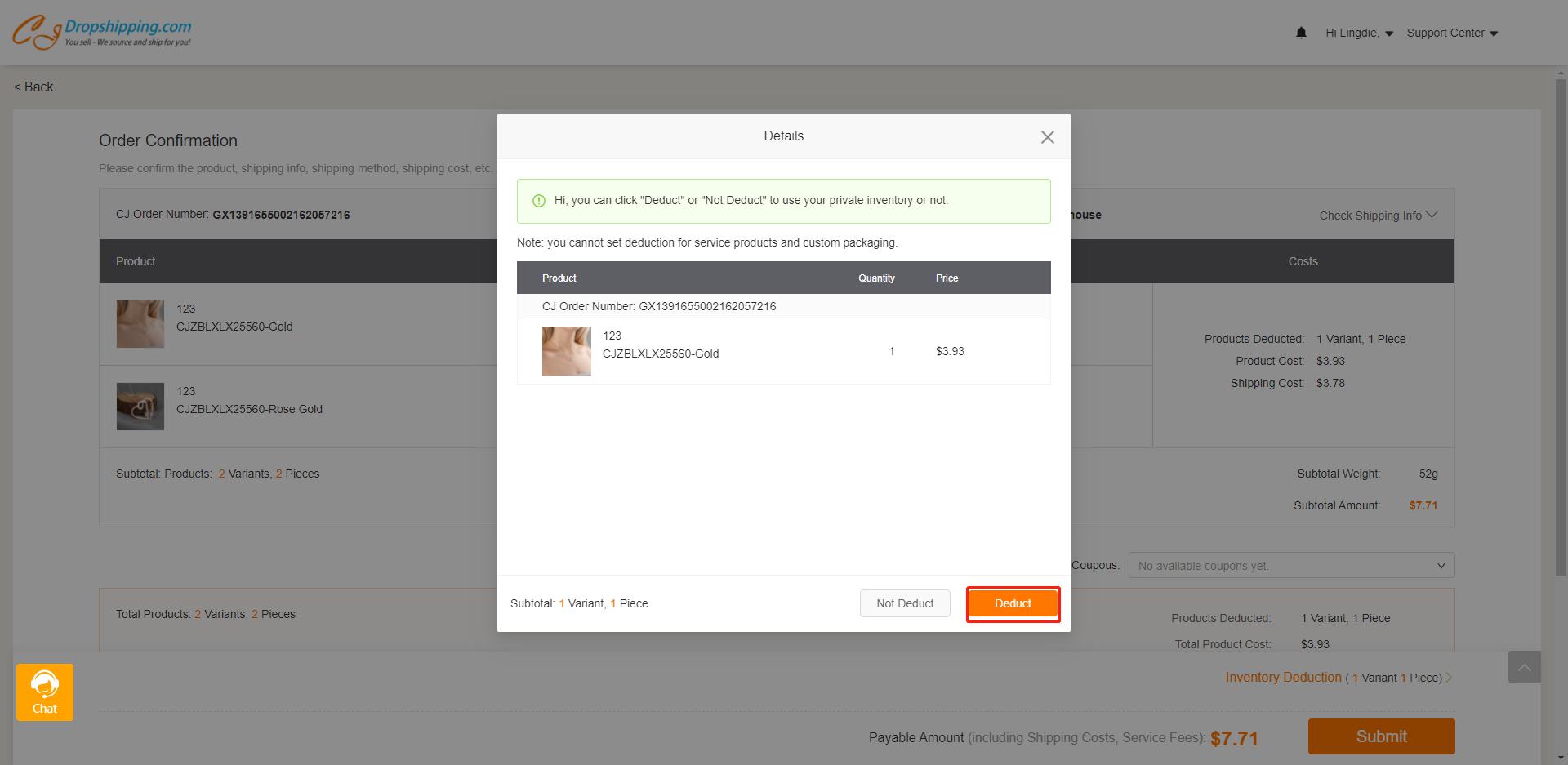Click the Not Deduct button
The image size is (1568, 765).
[904, 603]
